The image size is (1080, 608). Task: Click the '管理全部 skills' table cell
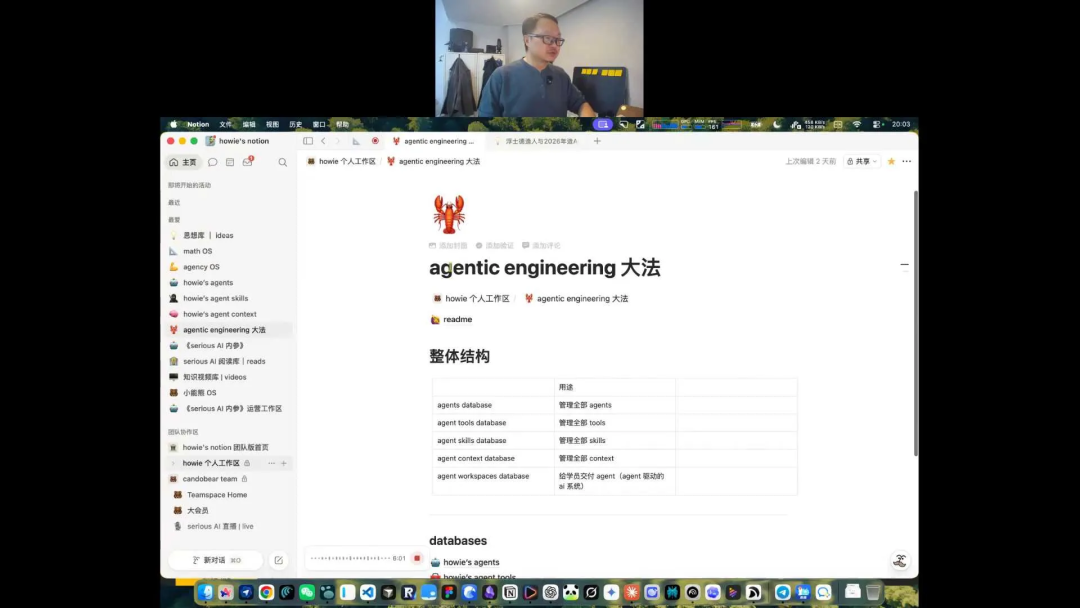(x=615, y=441)
